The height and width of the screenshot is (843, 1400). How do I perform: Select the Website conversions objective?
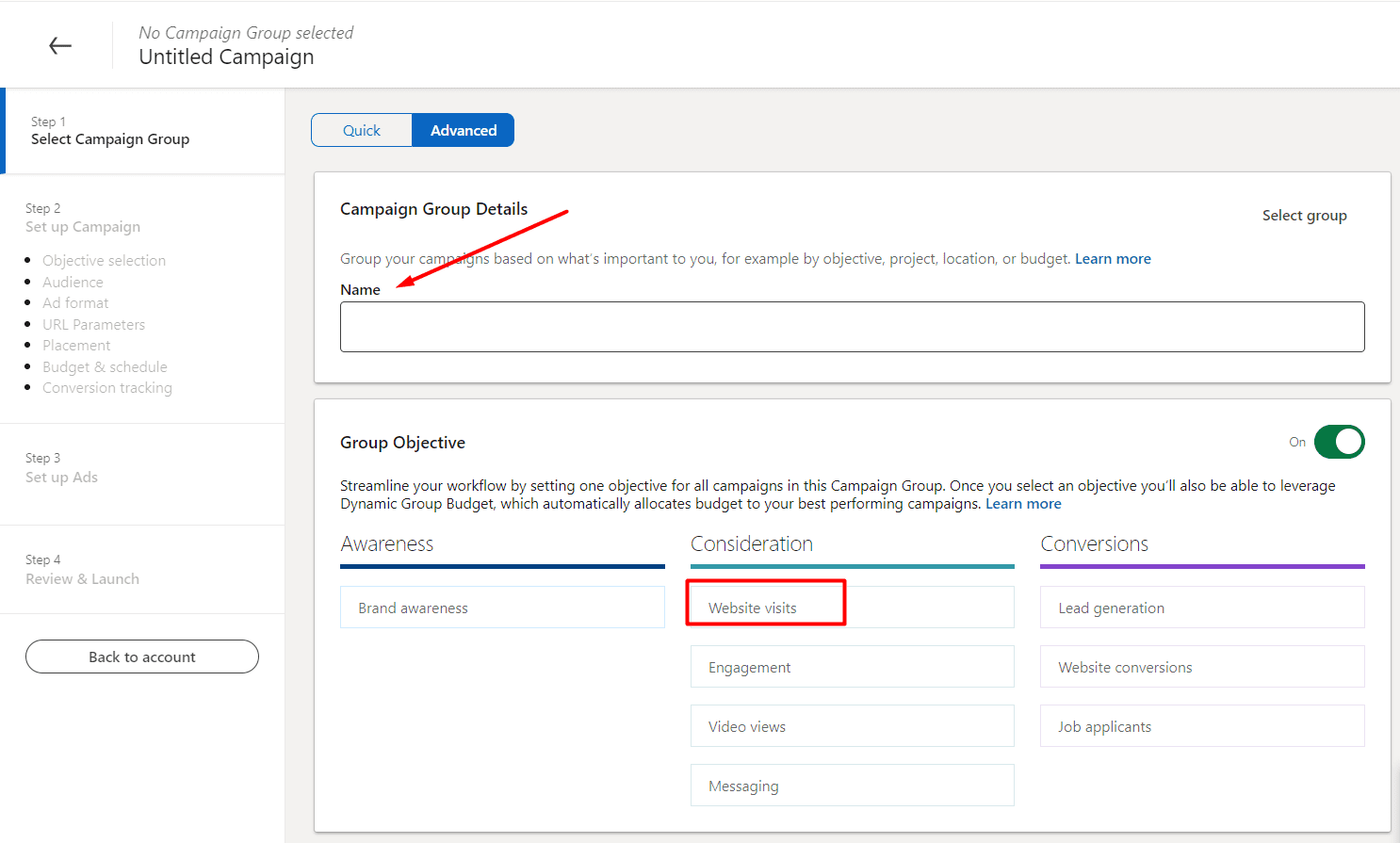[x=1202, y=667]
